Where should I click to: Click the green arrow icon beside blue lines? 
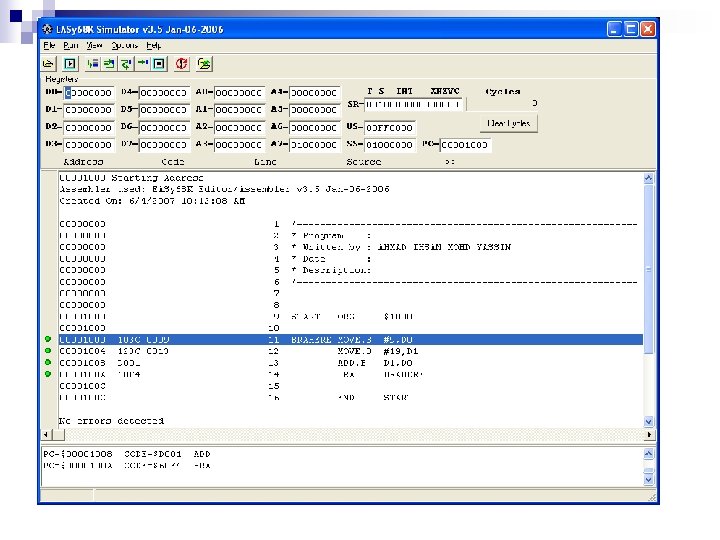(x=92, y=64)
